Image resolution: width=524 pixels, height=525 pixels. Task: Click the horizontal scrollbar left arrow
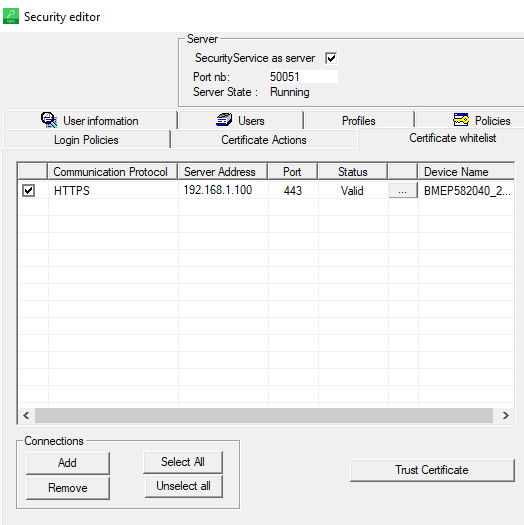coord(26,416)
